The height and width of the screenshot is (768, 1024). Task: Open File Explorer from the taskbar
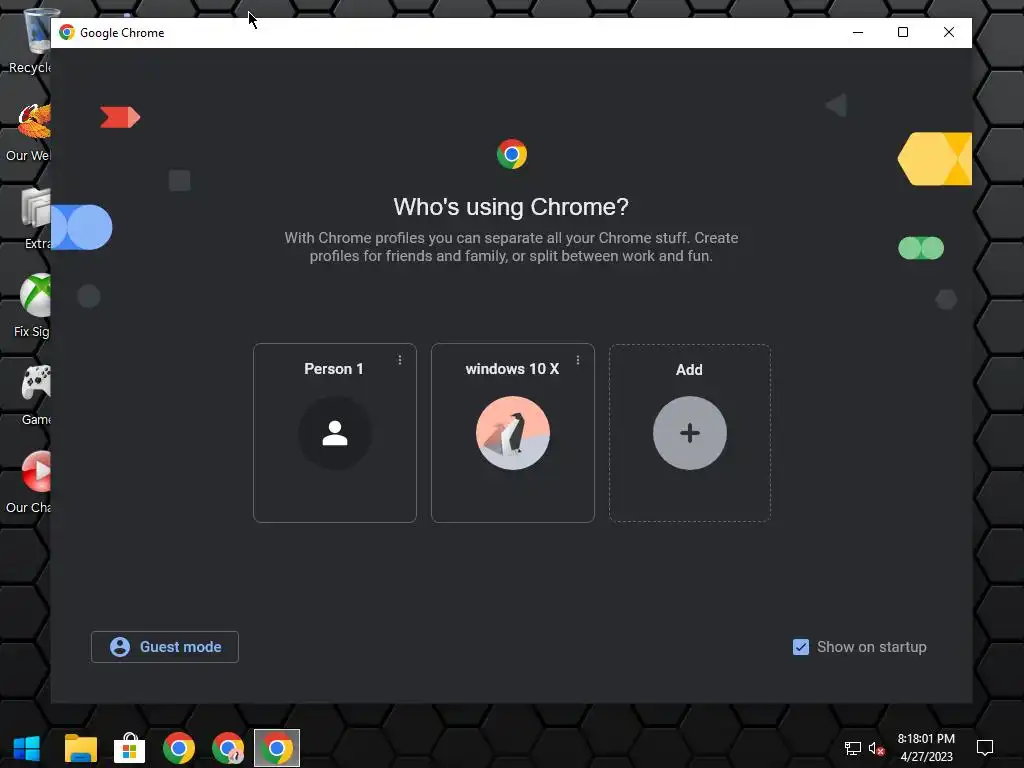[x=80, y=748]
